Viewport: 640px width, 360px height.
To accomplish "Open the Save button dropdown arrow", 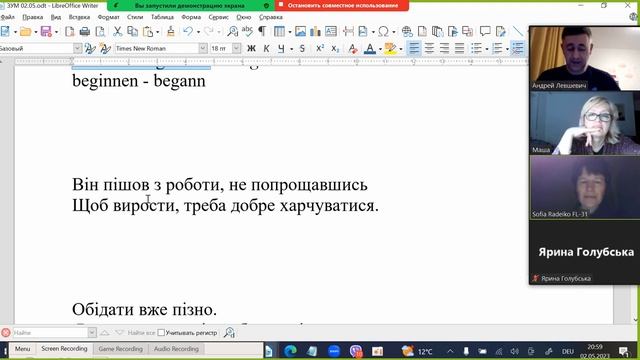I will click(x=56, y=32).
